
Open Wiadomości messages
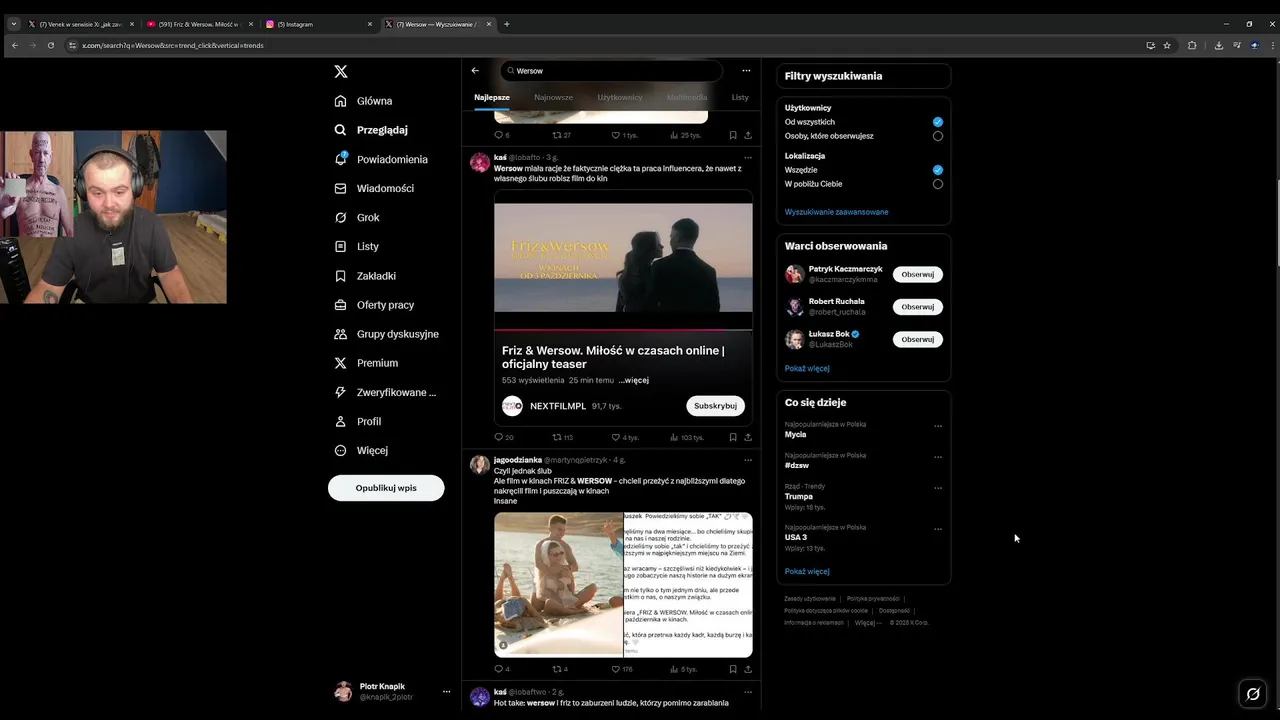pyautogui.click(x=374, y=188)
